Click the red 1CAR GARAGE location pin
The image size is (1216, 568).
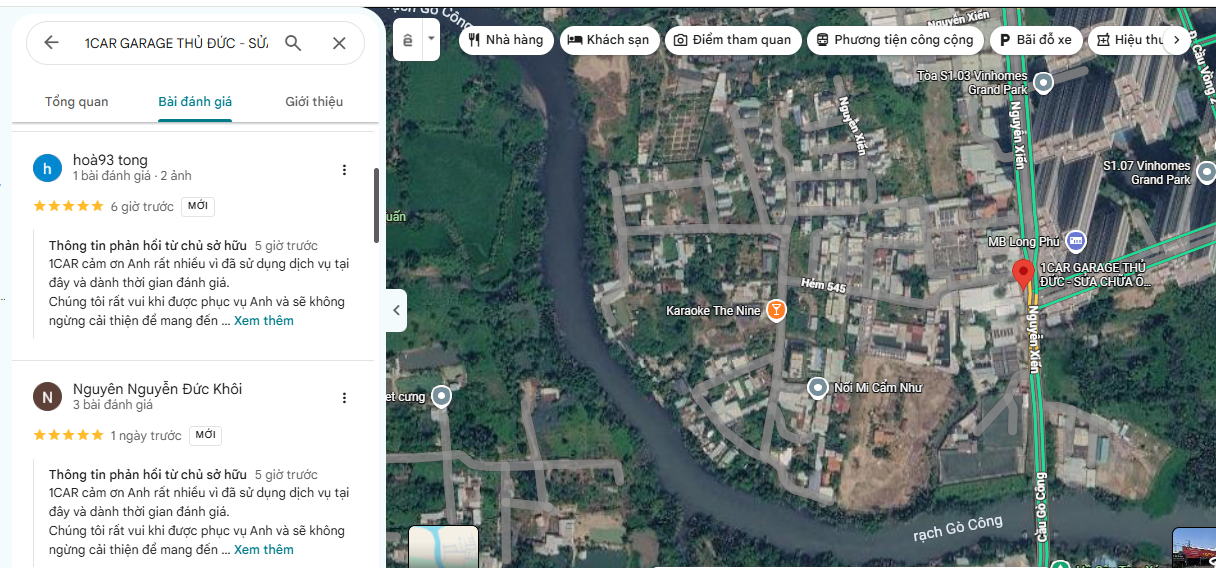click(x=1023, y=274)
